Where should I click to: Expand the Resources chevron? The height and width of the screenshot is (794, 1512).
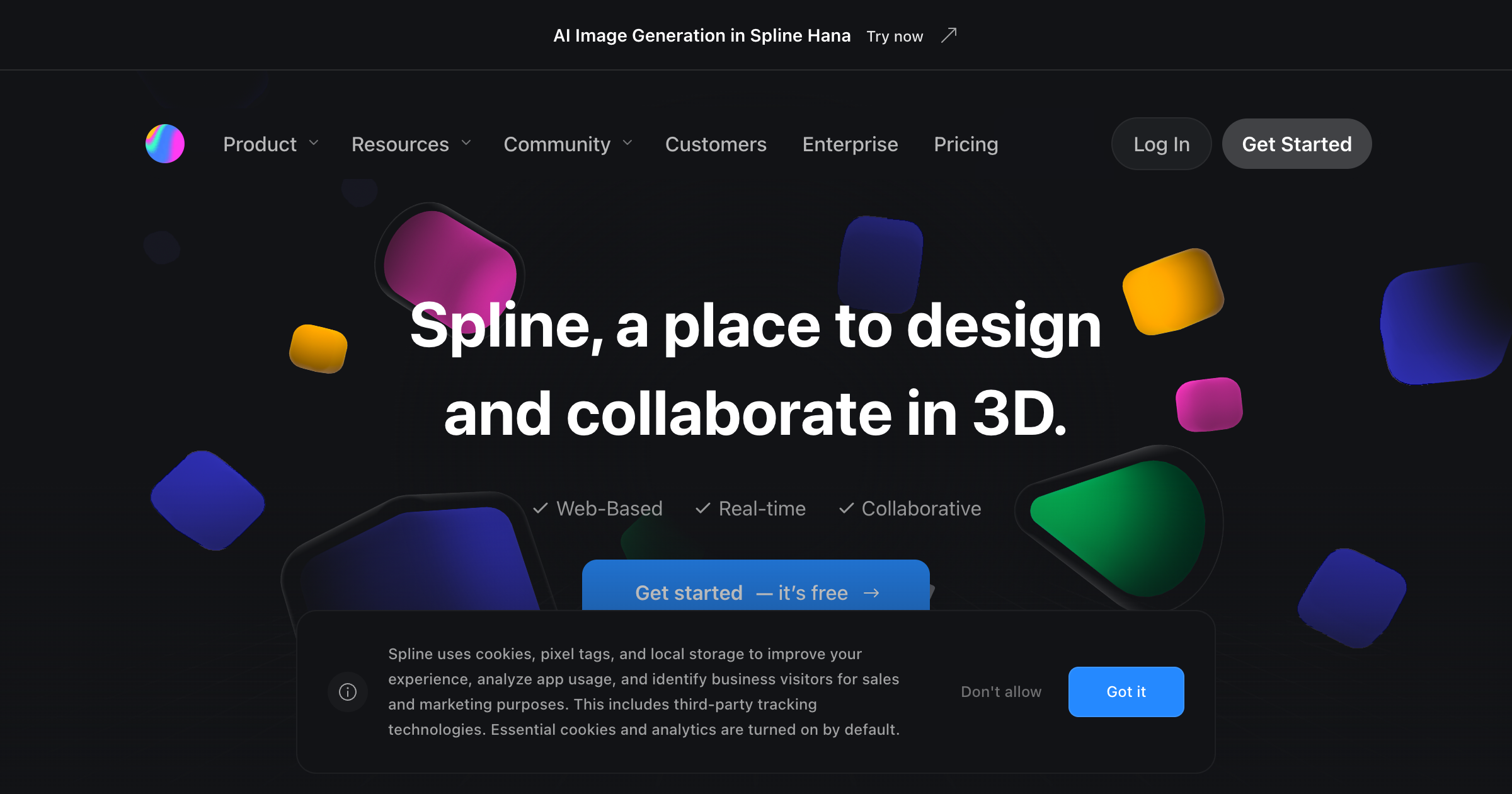(x=466, y=143)
